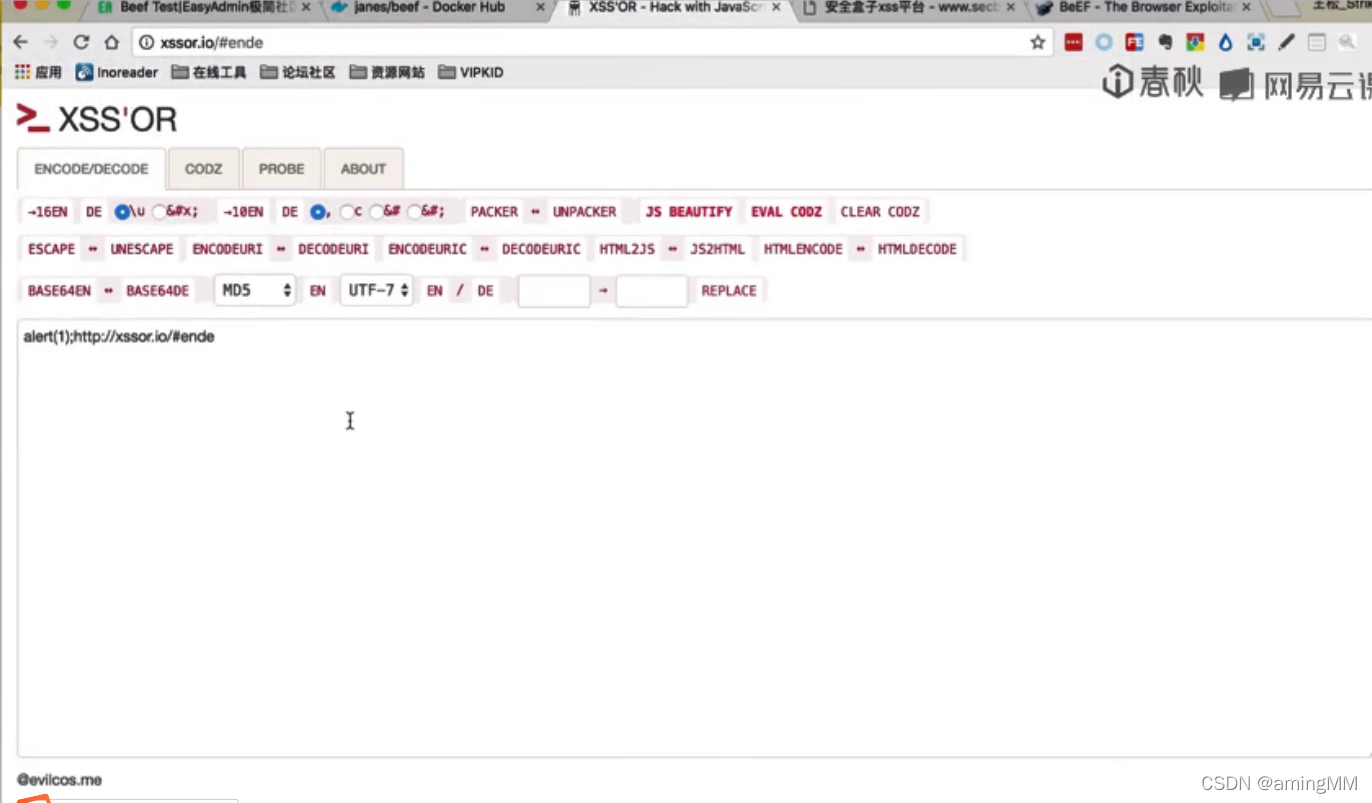Open the 论坛社区 bookmark folder
Image resolution: width=1372 pixels, height=803 pixels.
tap(298, 72)
